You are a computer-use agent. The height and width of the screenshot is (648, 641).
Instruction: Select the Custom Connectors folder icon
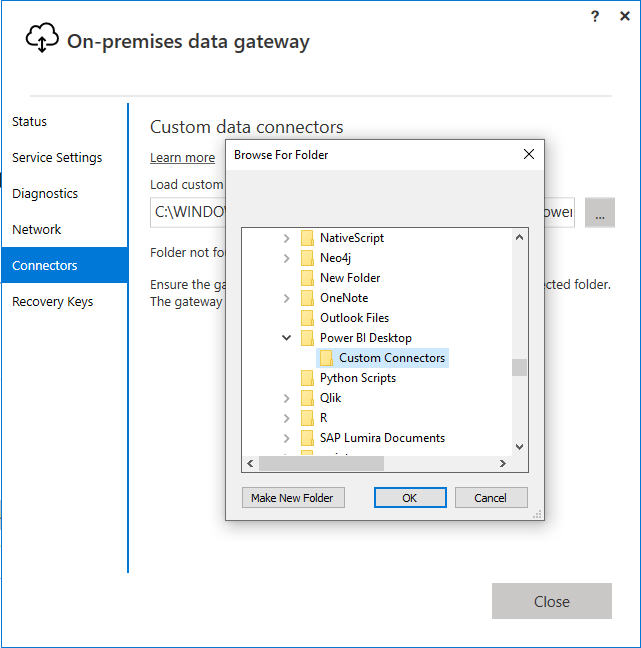(327, 358)
